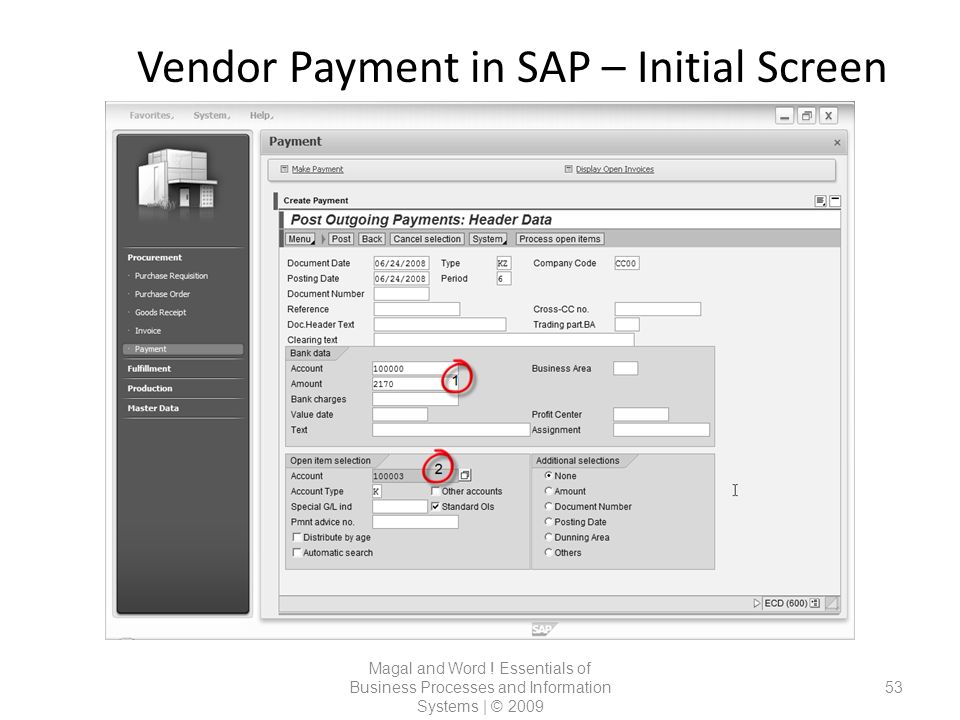Click the building image in the sidebar
This screenshot has width=960, height=720.
(x=177, y=179)
